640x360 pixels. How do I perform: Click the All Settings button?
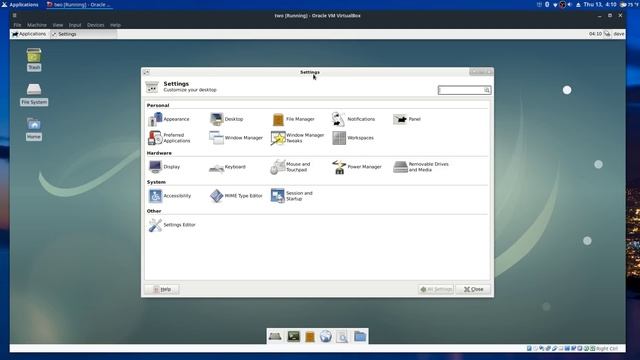[x=436, y=289]
